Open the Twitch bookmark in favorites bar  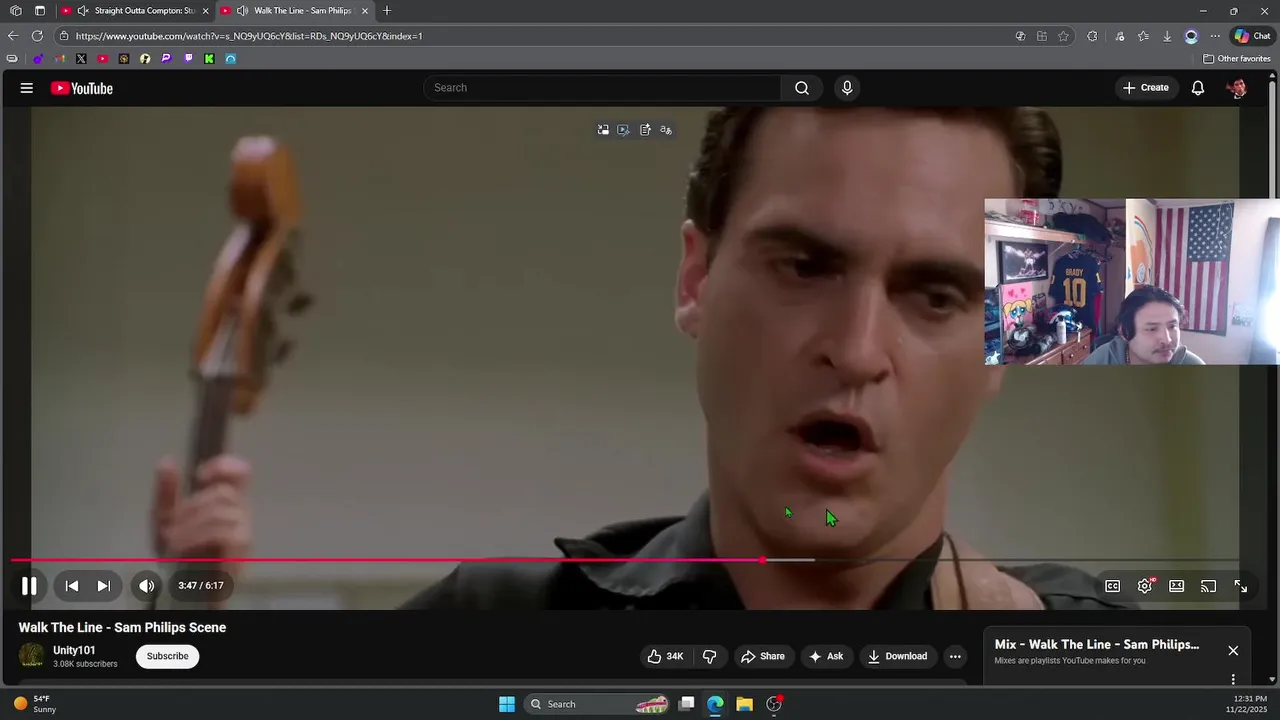tap(188, 59)
